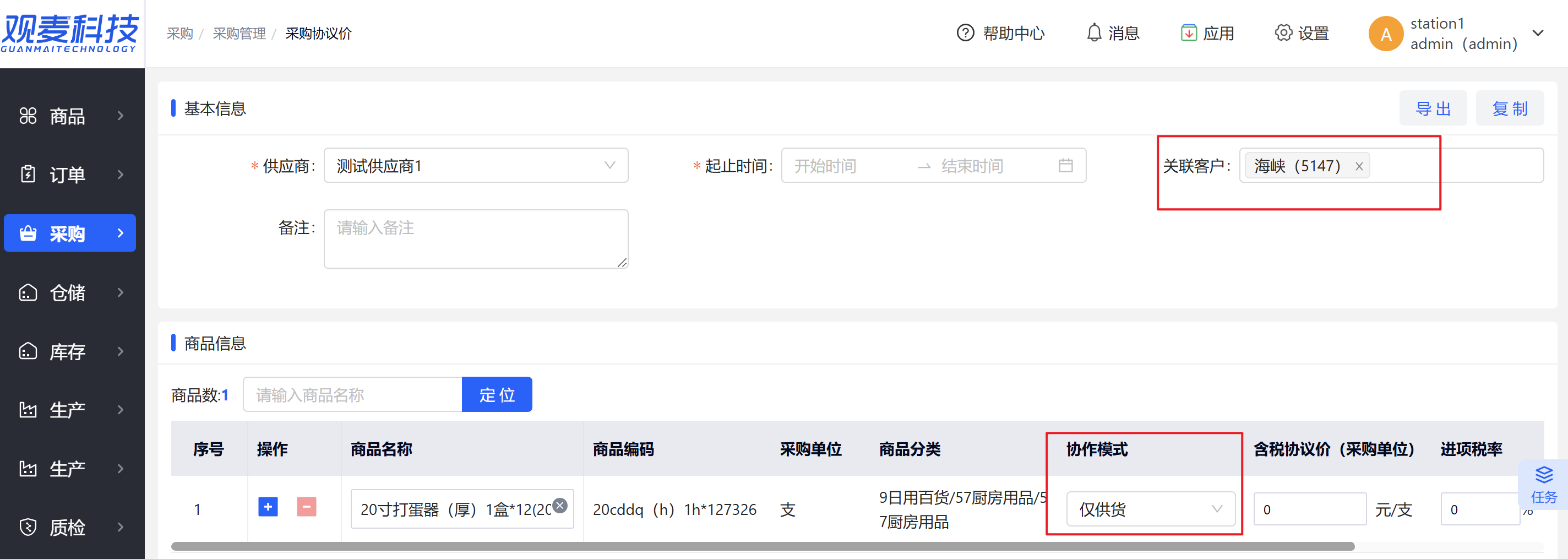Screen dimensions: 1568x559
Task: Click the 导出 export button
Action: [1433, 108]
